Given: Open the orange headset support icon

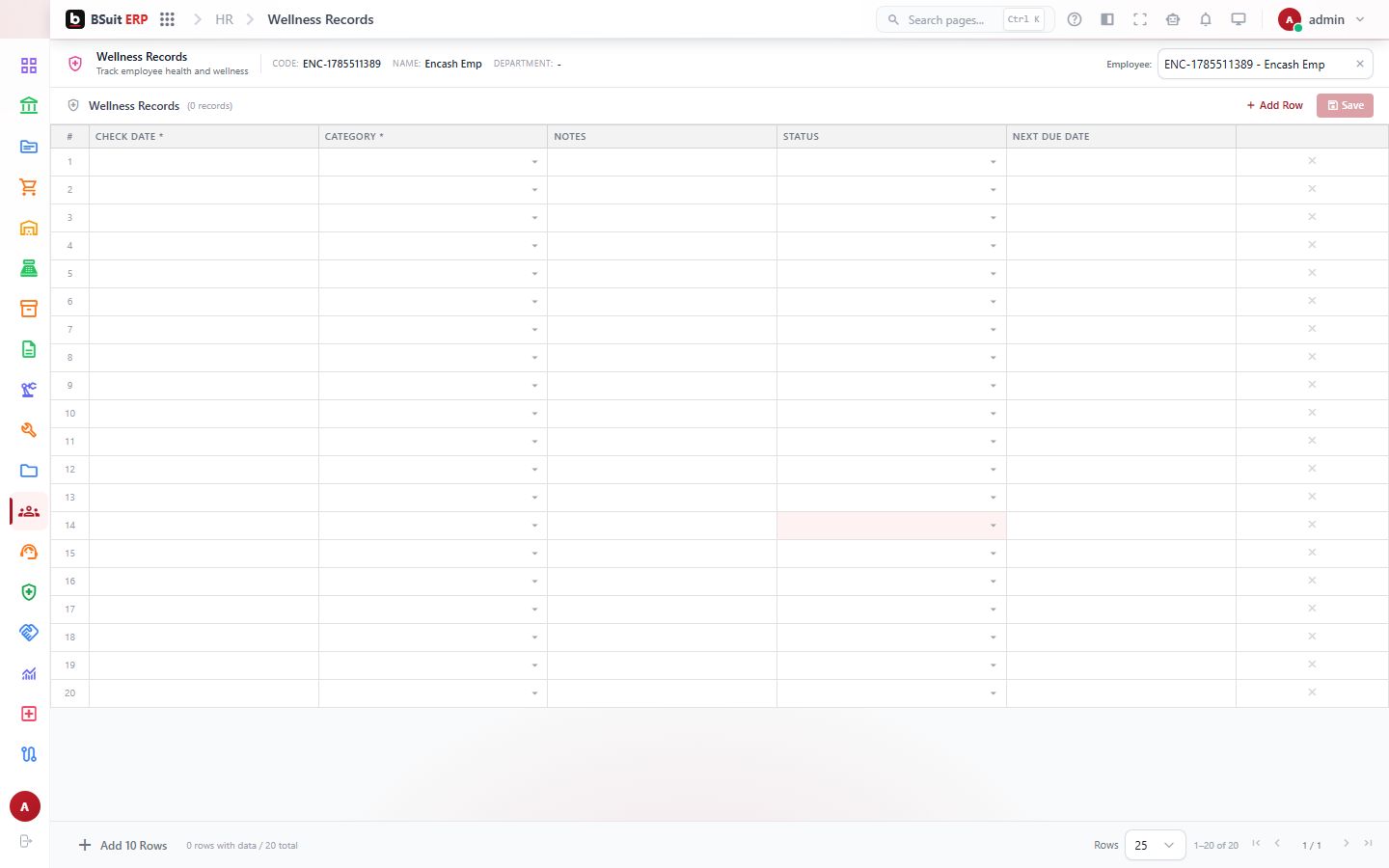Looking at the screenshot, I should [29, 552].
